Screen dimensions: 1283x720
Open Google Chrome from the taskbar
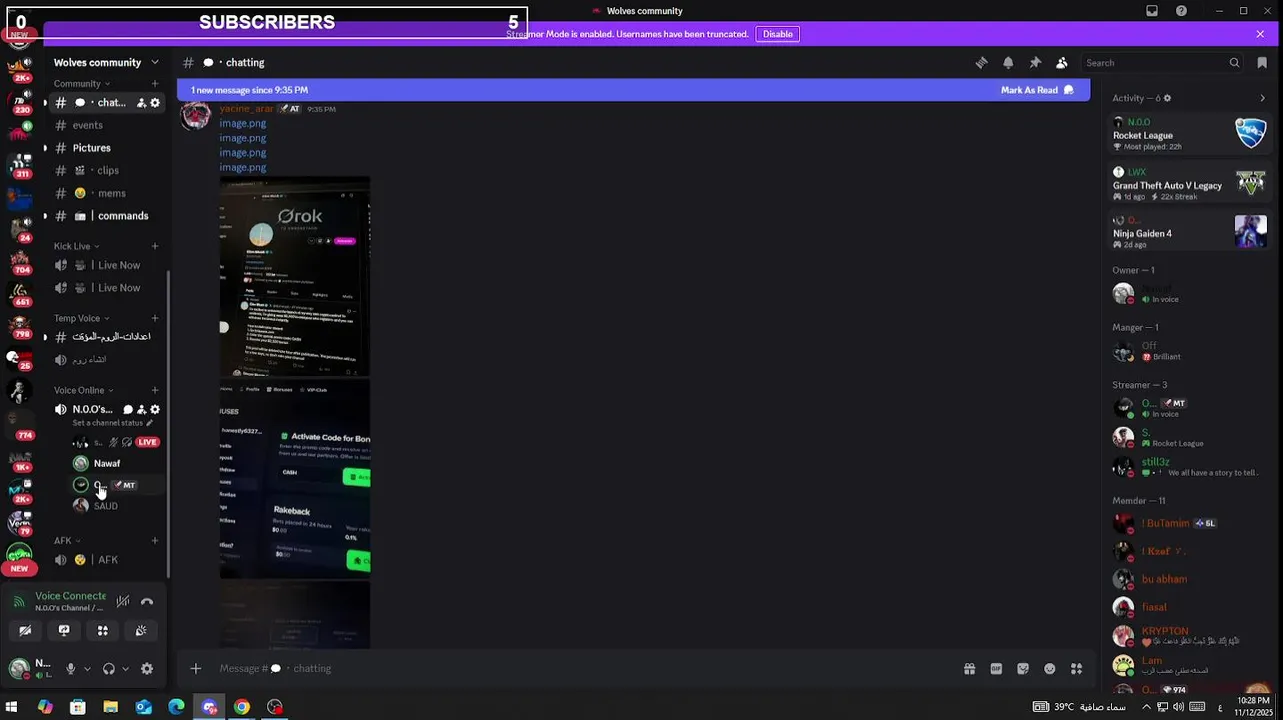(242, 707)
